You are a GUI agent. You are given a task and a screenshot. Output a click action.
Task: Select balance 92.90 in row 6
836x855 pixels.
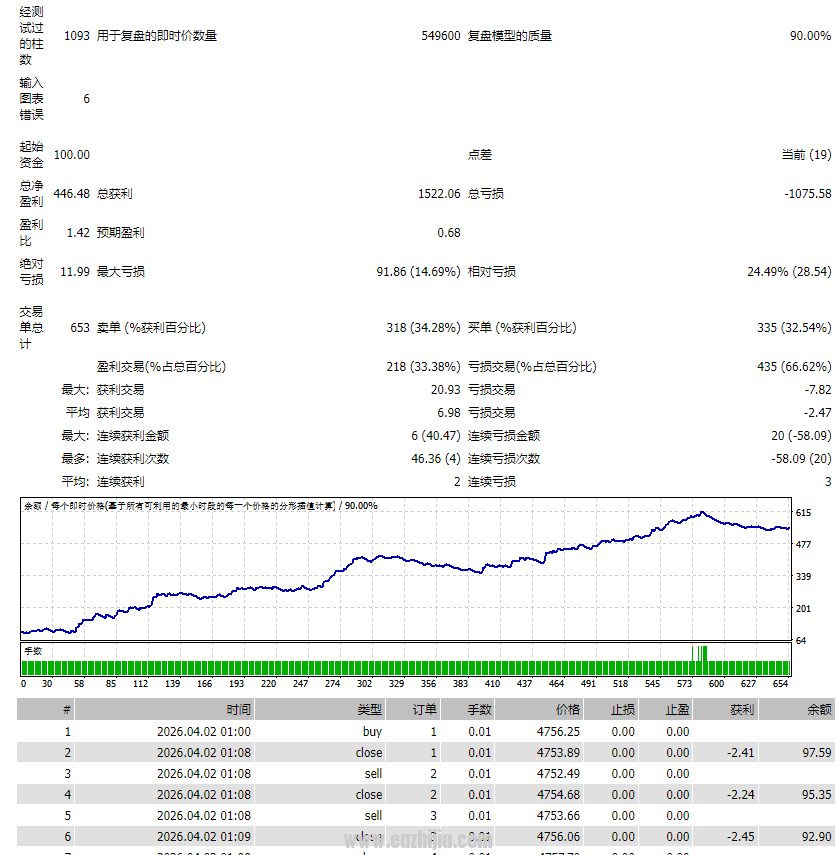coord(817,837)
